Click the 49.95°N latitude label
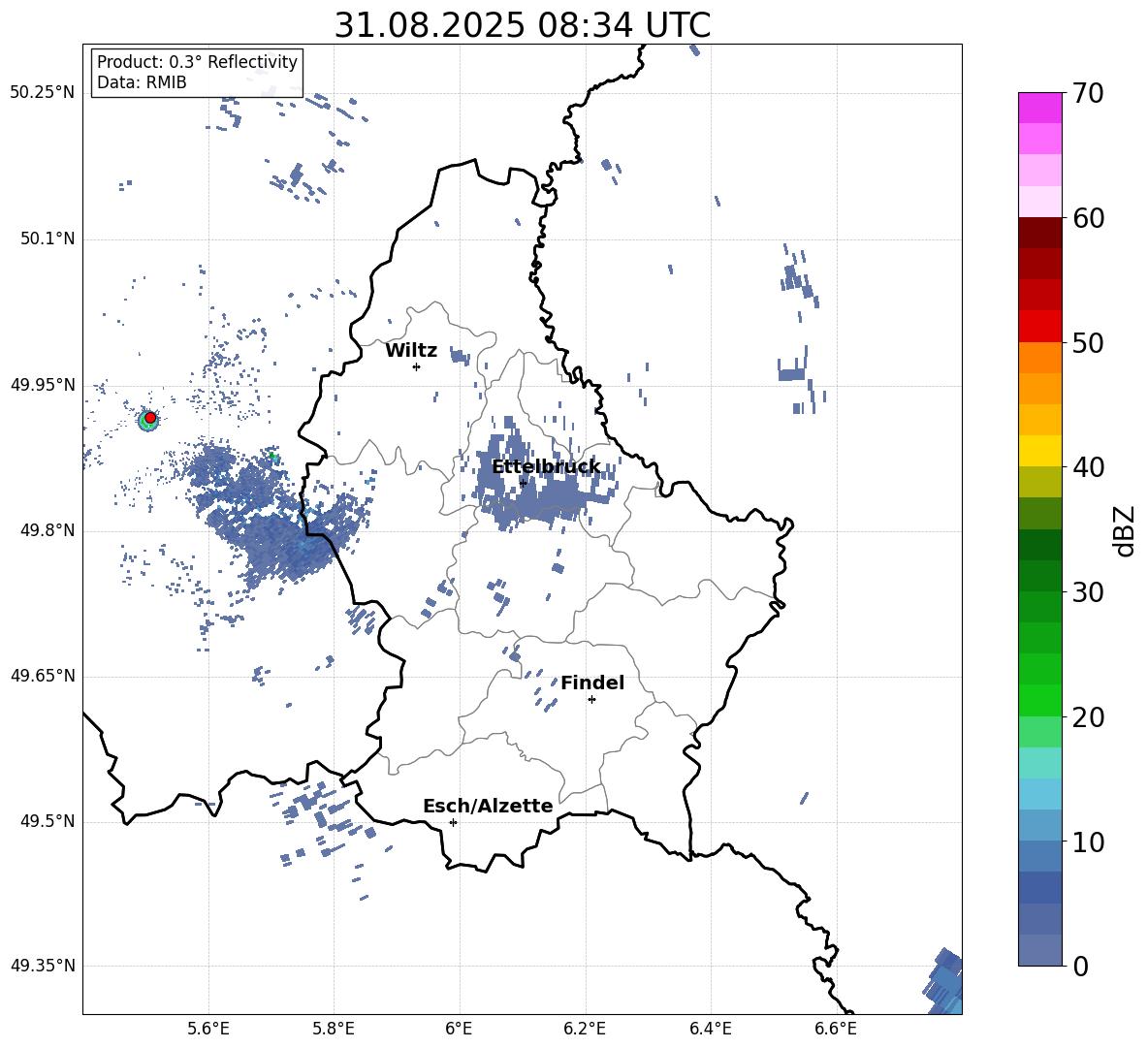The image size is (1148, 1048). 43,385
